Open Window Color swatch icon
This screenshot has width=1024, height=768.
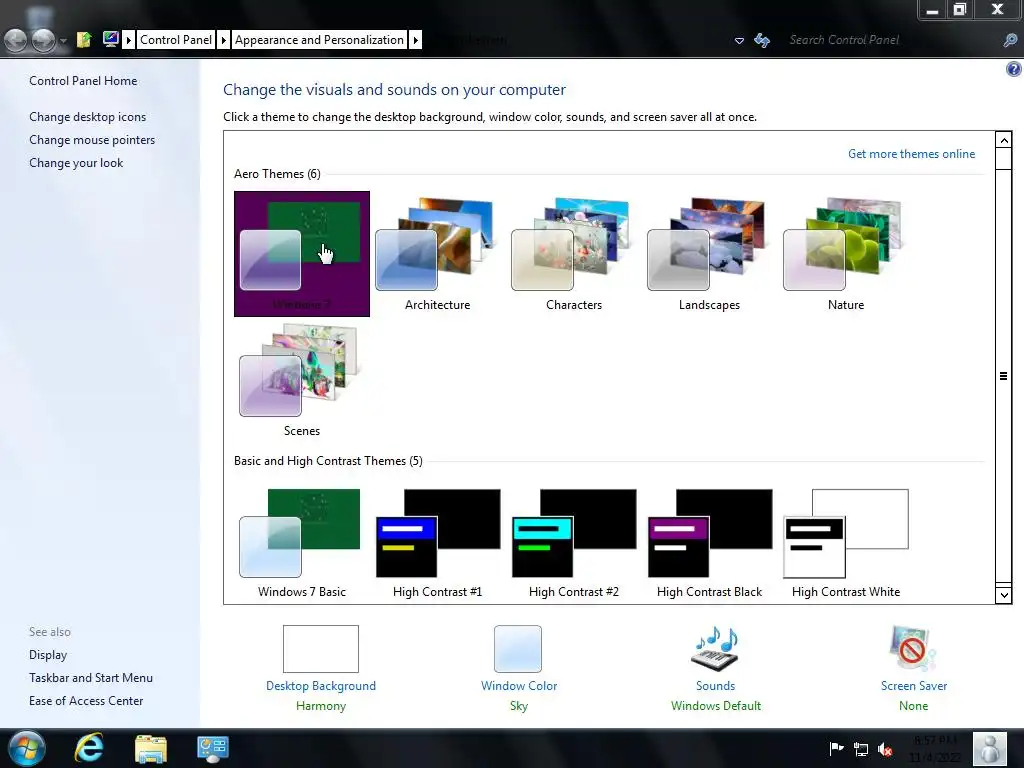(518, 648)
